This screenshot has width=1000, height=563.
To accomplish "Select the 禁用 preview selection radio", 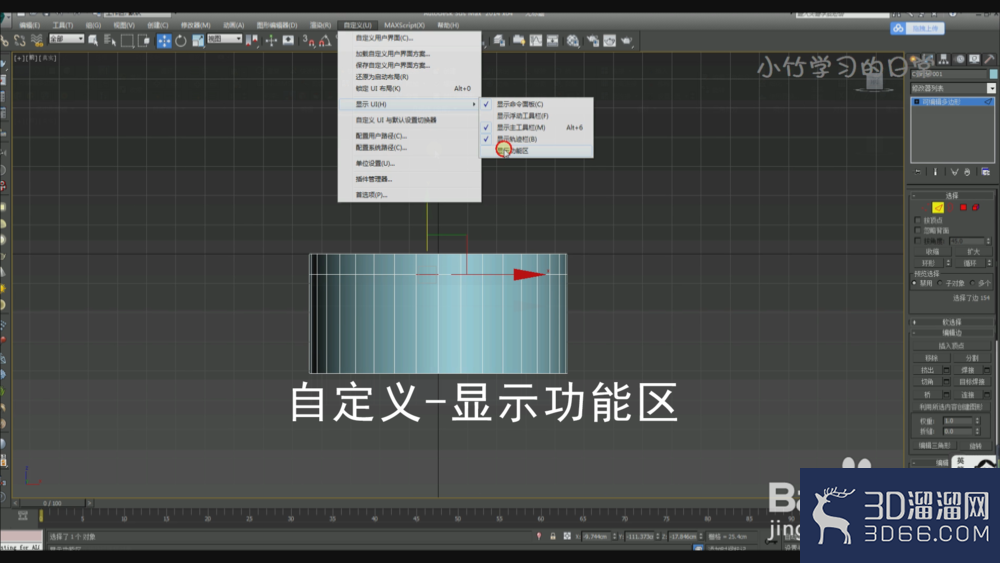I will tap(915, 283).
